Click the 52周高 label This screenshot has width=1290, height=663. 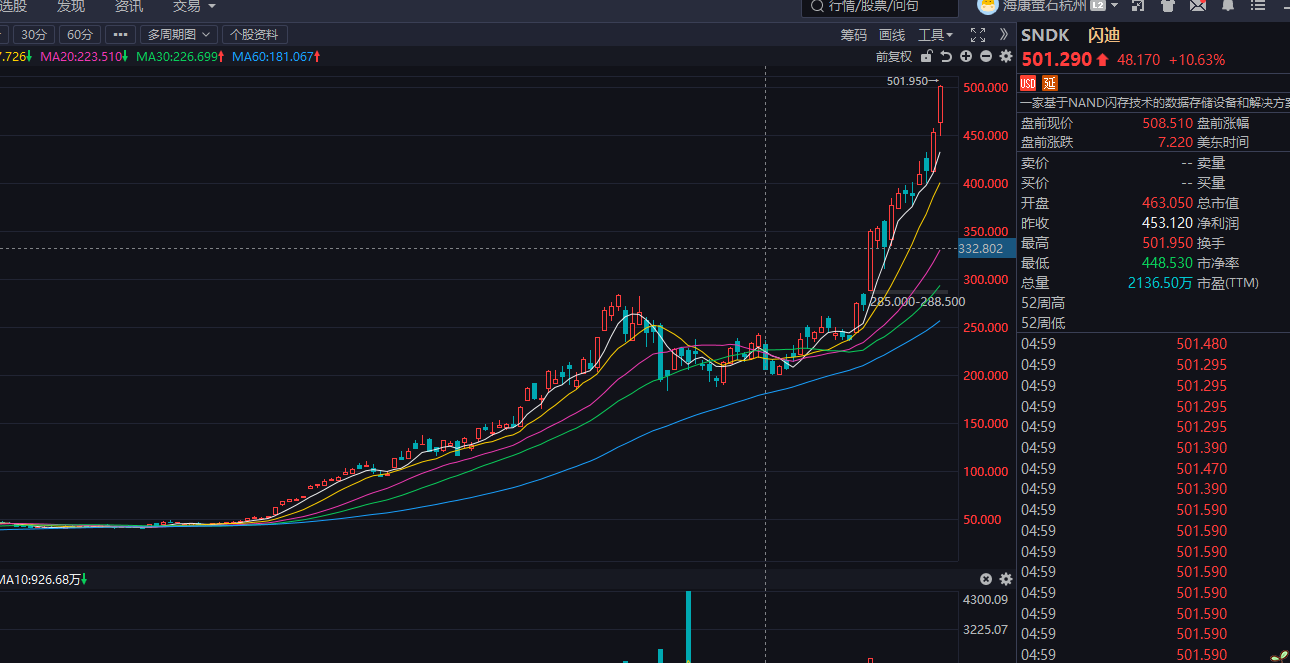1043,303
